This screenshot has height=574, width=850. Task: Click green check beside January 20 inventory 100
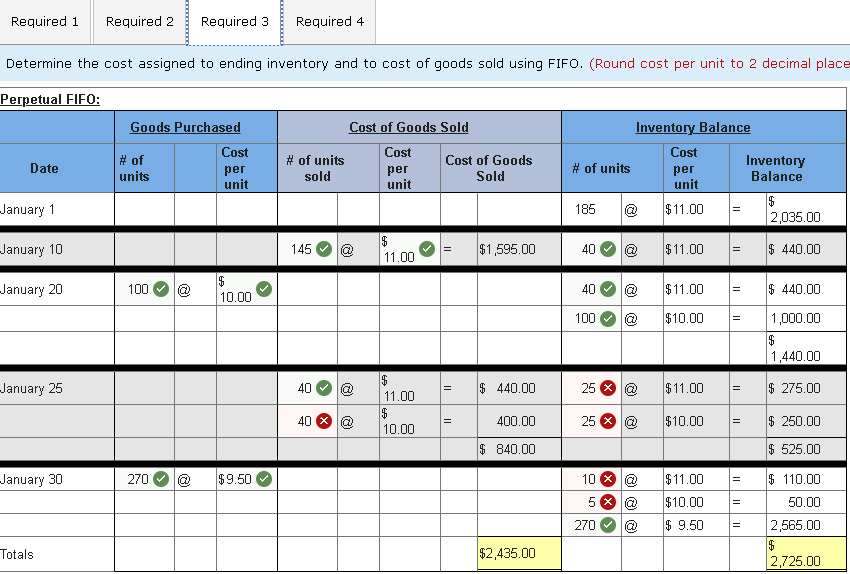point(608,319)
